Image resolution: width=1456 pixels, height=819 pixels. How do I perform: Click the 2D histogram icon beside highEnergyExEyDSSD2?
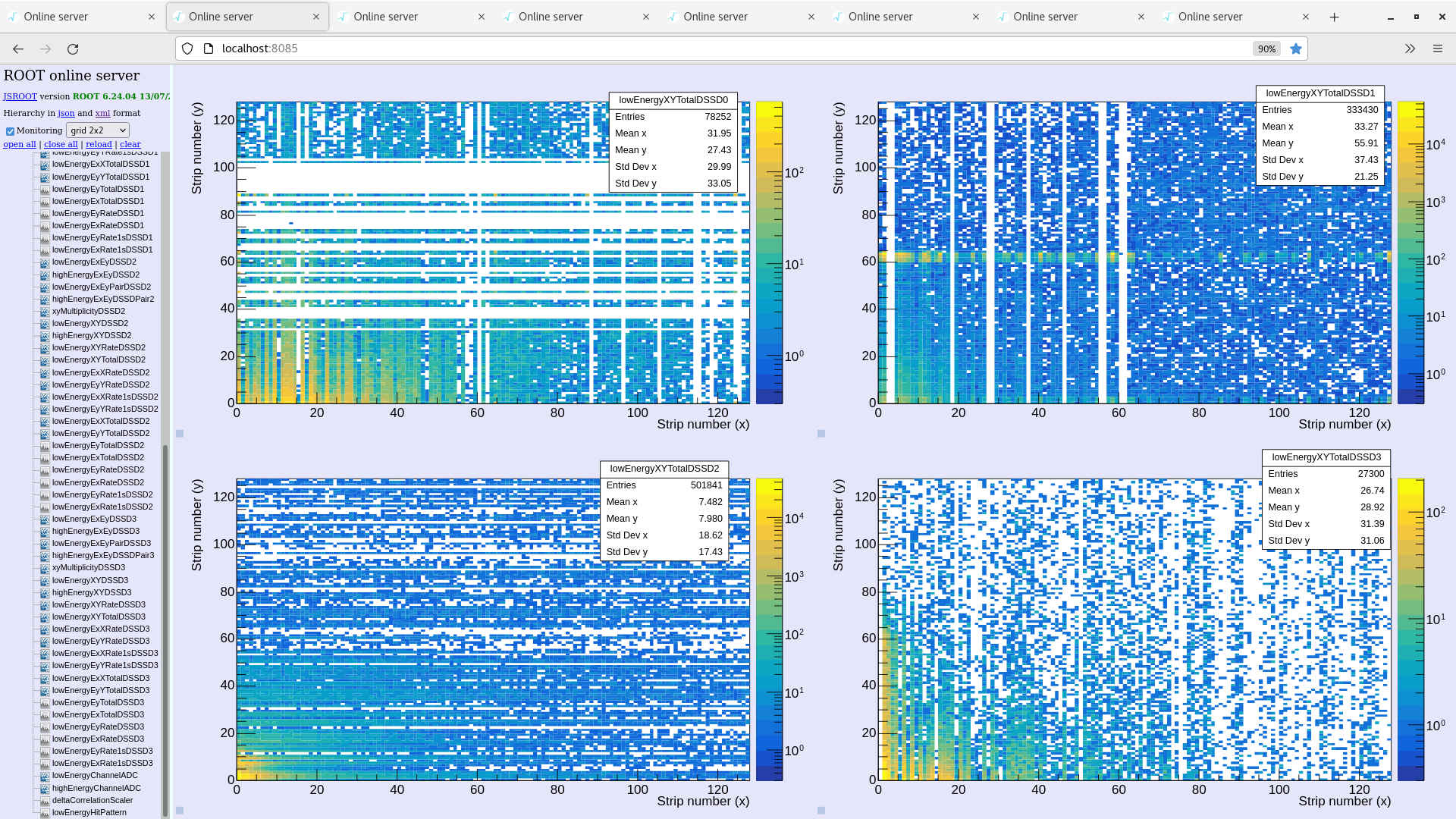coord(45,275)
